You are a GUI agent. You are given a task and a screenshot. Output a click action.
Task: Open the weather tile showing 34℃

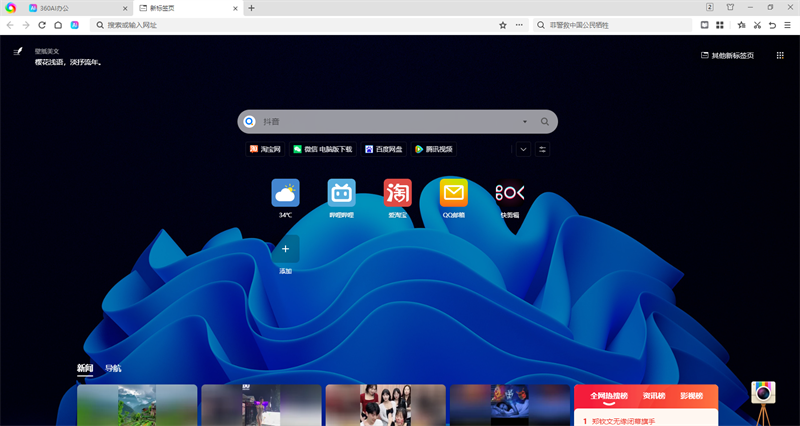coord(285,193)
